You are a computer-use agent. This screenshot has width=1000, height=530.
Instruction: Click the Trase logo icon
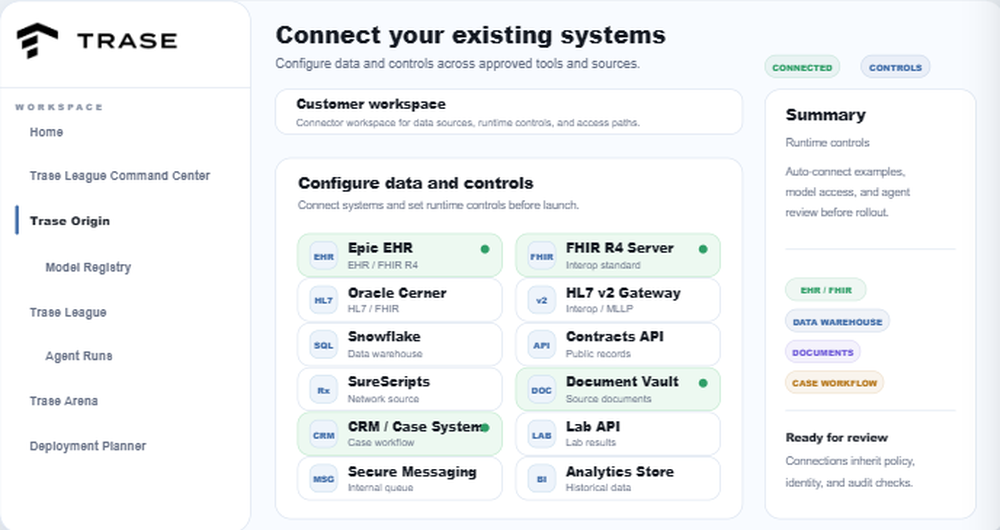37,40
